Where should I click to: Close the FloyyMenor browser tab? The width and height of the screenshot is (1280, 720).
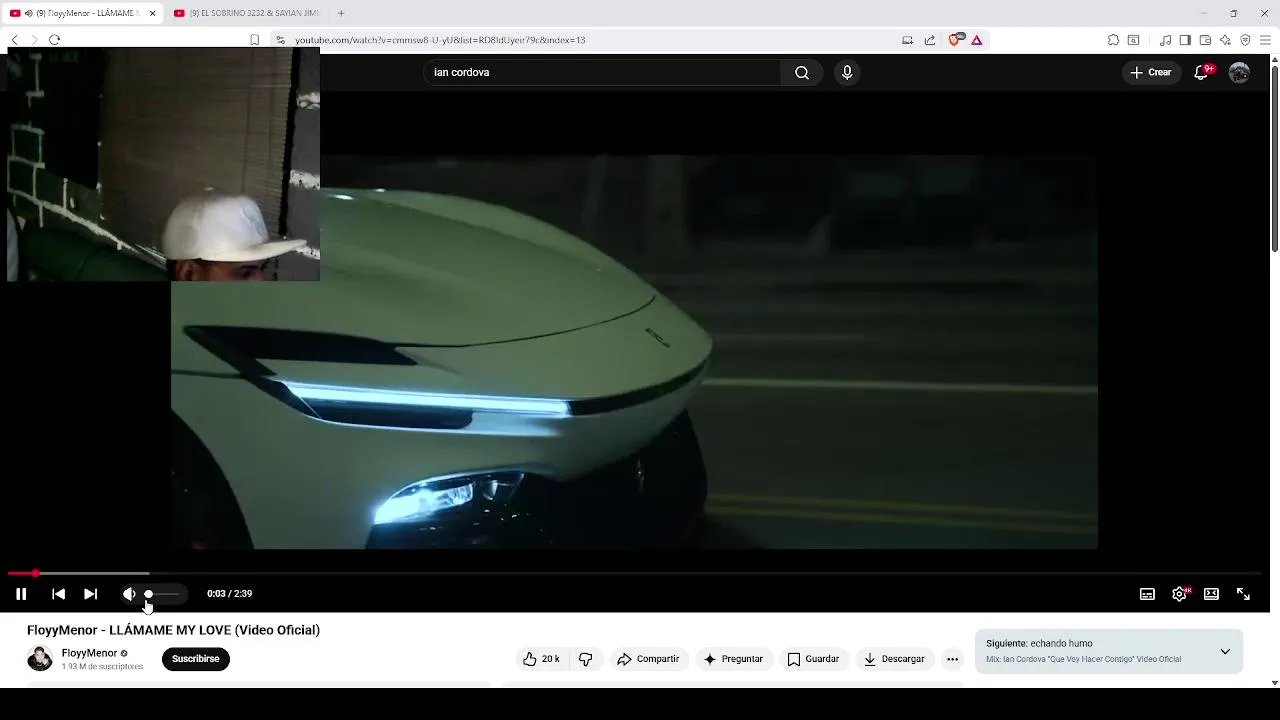(x=152, y=13)
